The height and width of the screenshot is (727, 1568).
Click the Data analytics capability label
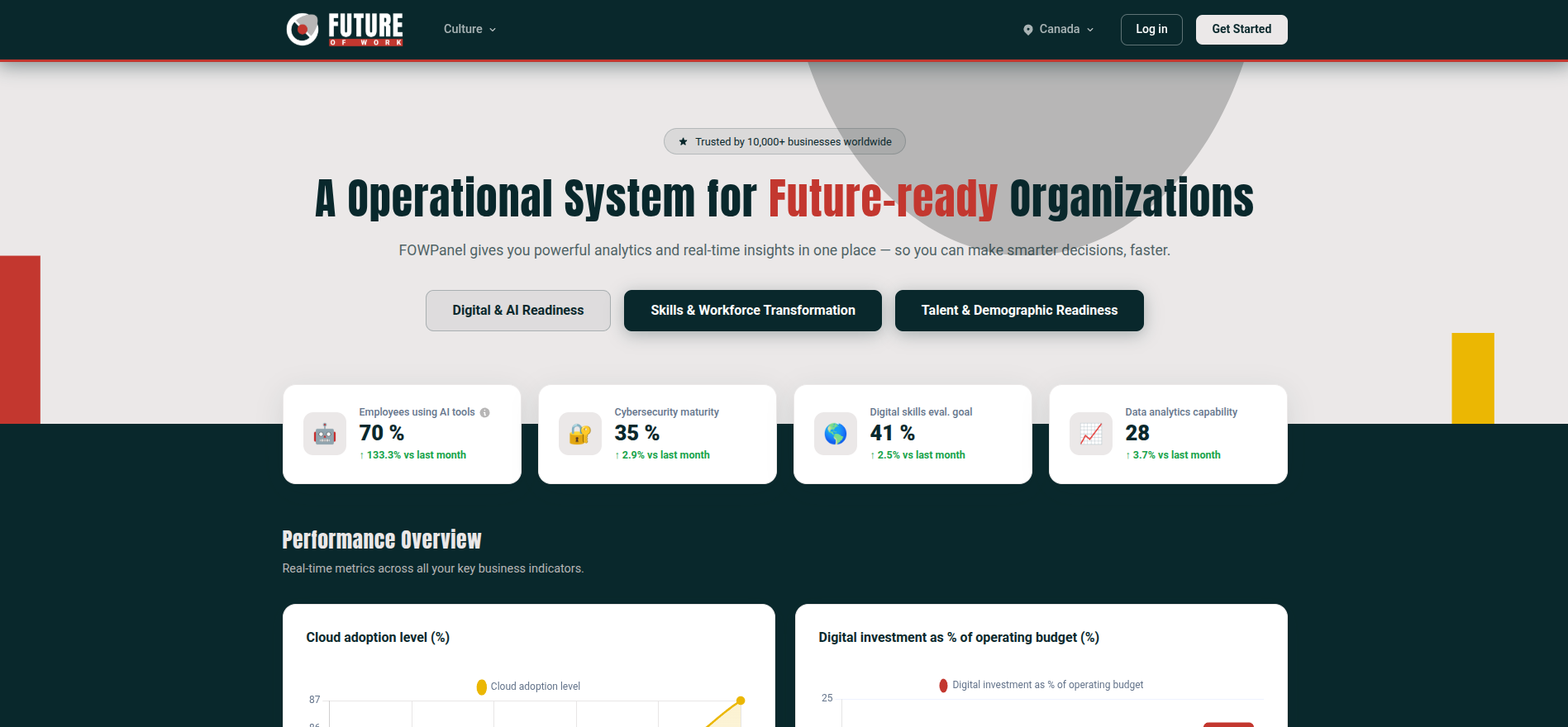coord(1181,412)
